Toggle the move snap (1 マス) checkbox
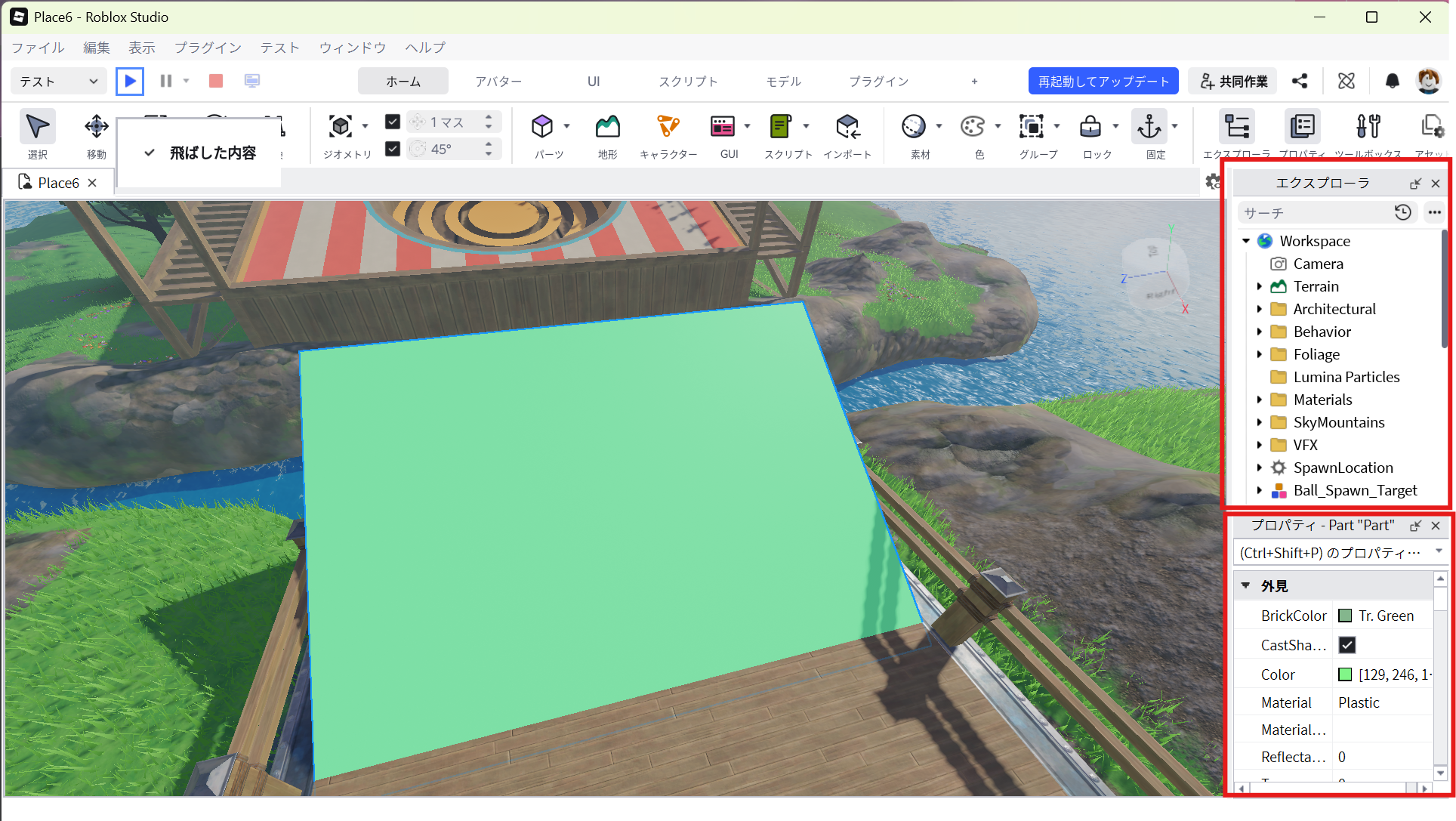This screenshot has height=821, width=1456. point(393,122)
